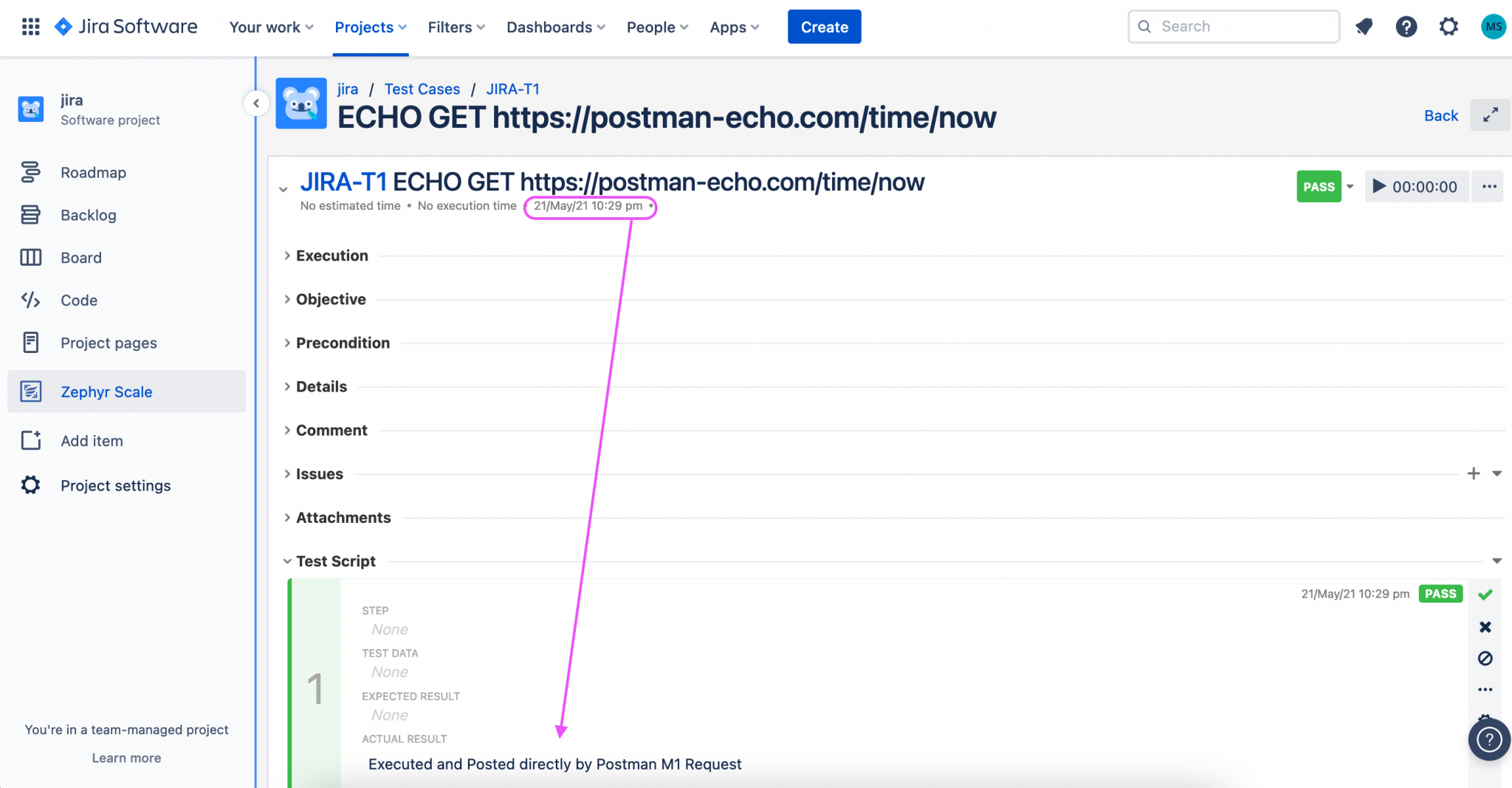
Task: Start the execution timer play button
Action: [1378, 186]
